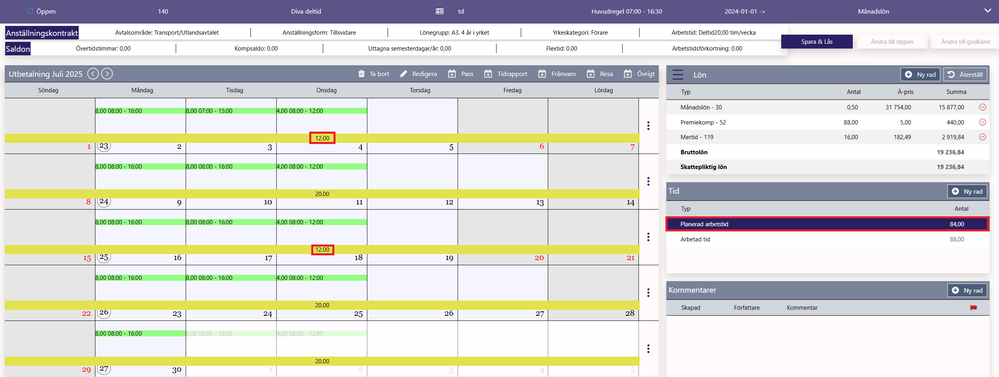The height and width of the screenshot is (377, 999).
Task: Remove the Månadslön - 30 row
Action: coord(982,107)
